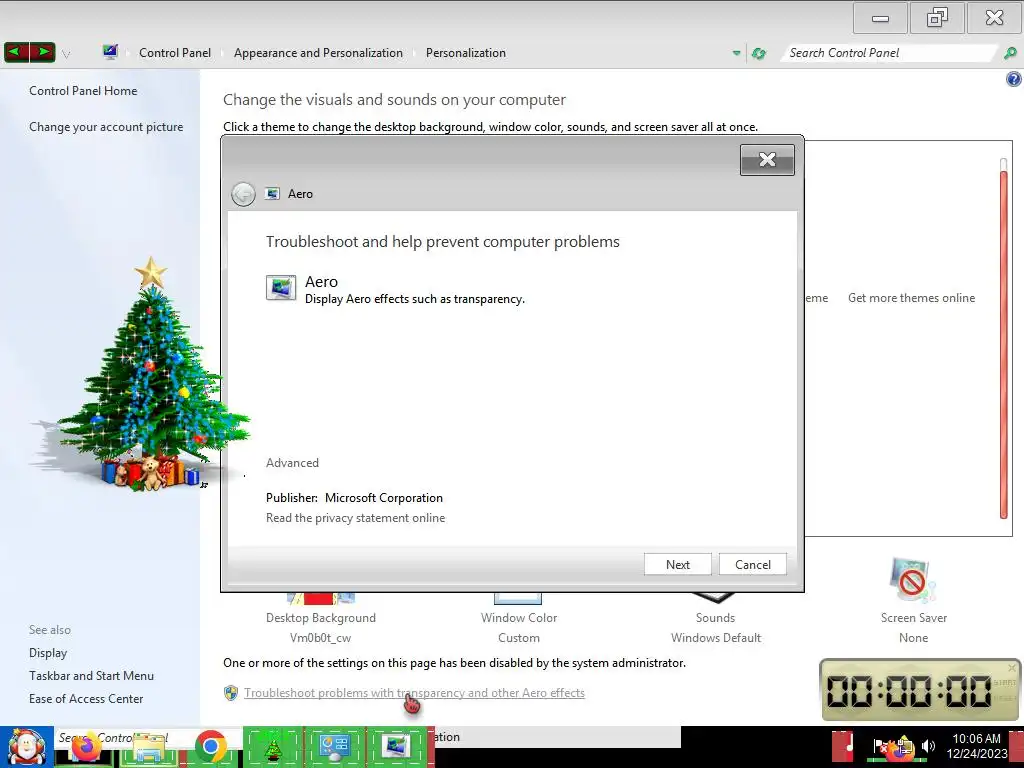1024x768 pixels.
Task: Open Firefox from the taskbar
Action: point(86,748)
